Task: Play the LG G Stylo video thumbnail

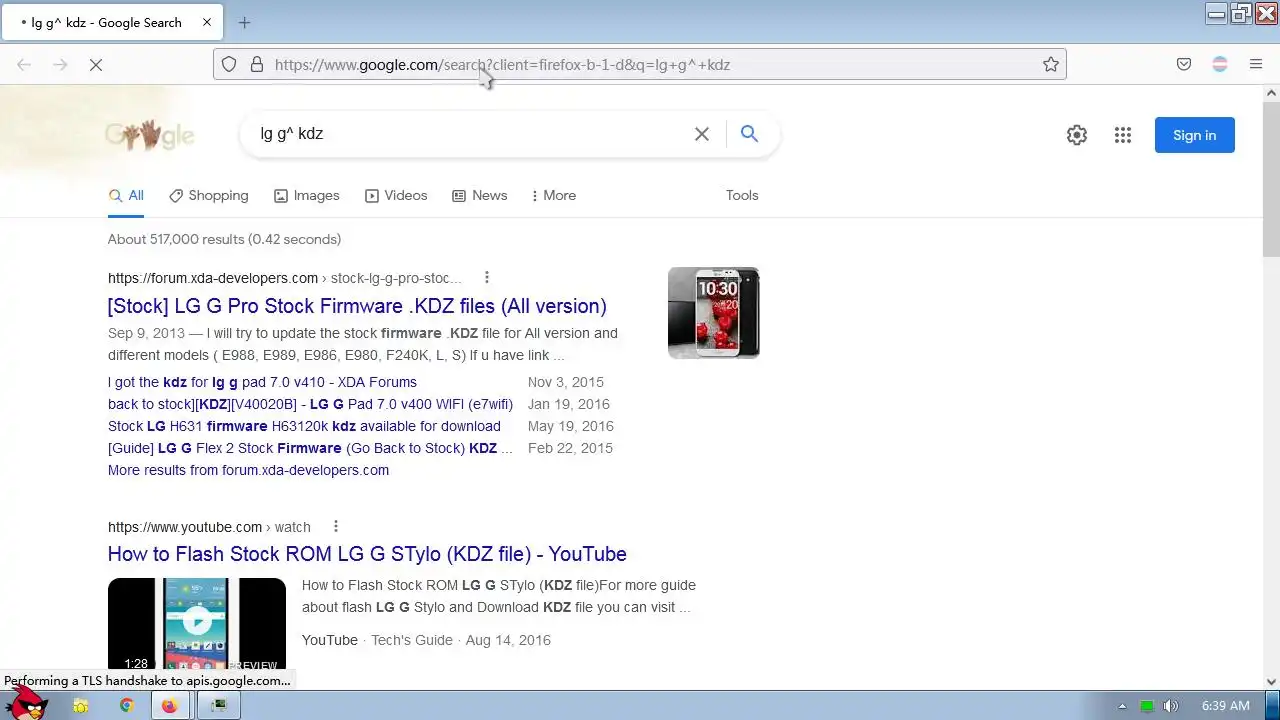Action: coord(197,624)
